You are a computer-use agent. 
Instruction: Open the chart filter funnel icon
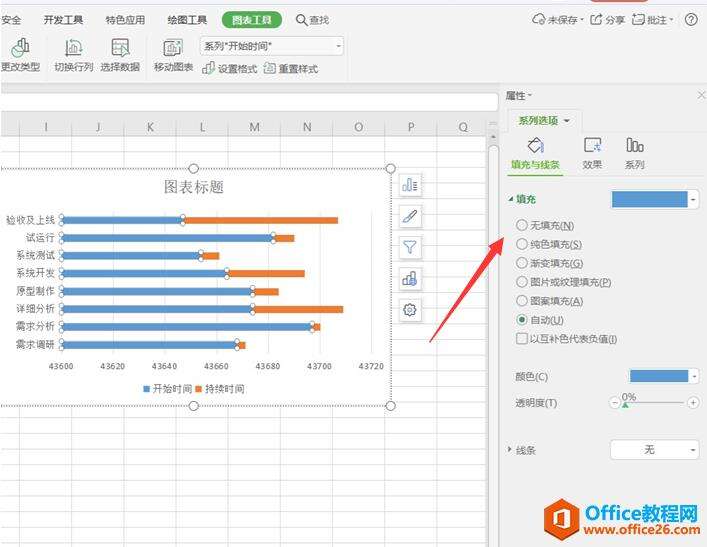click(409, 247)
